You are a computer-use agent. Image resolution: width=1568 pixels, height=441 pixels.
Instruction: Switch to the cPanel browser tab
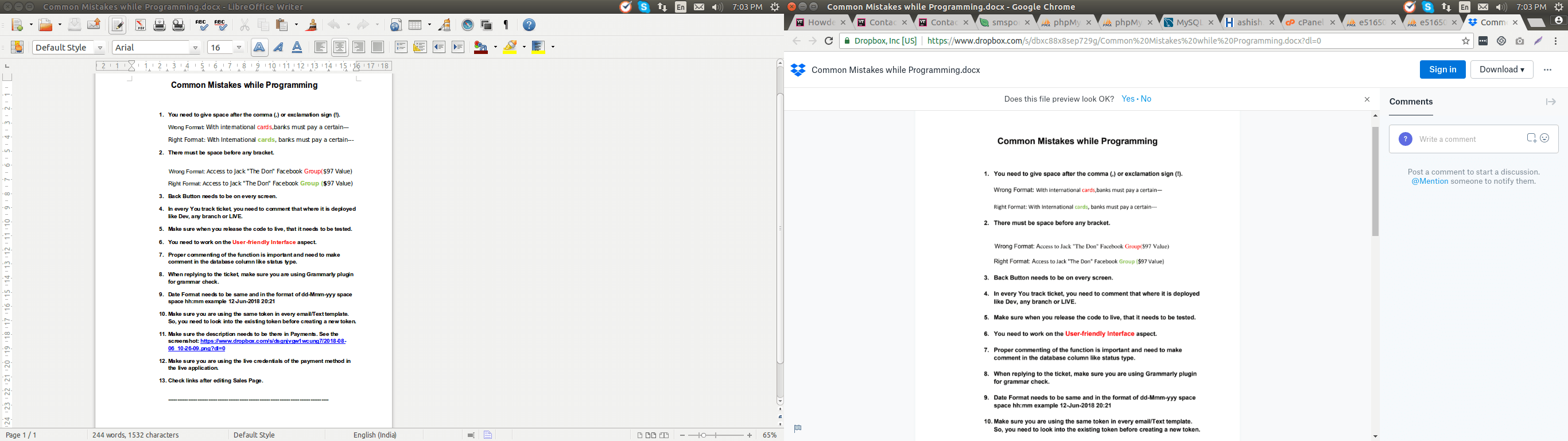point(1309,22)
